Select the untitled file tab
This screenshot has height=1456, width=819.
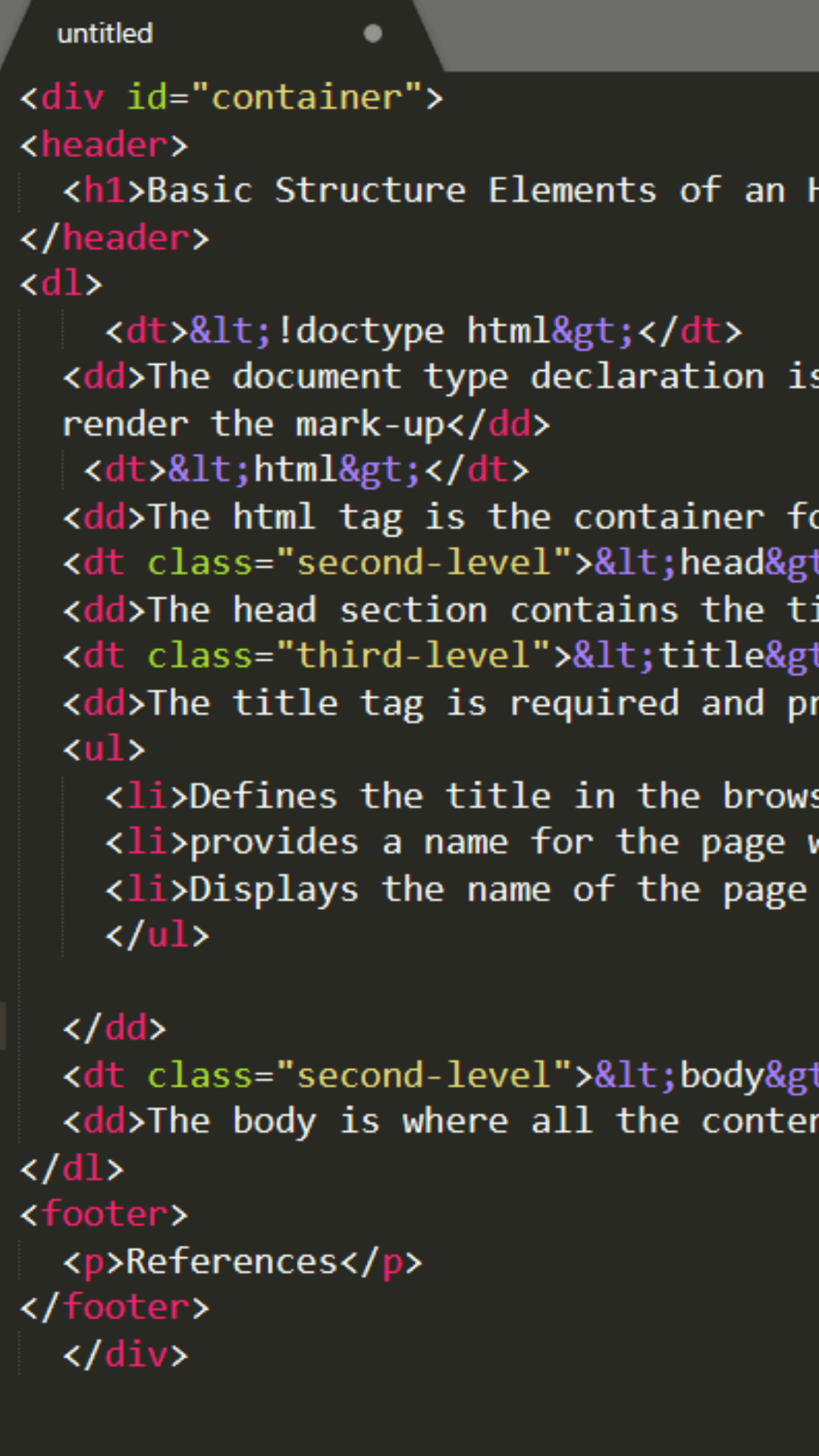coord(105,34)
